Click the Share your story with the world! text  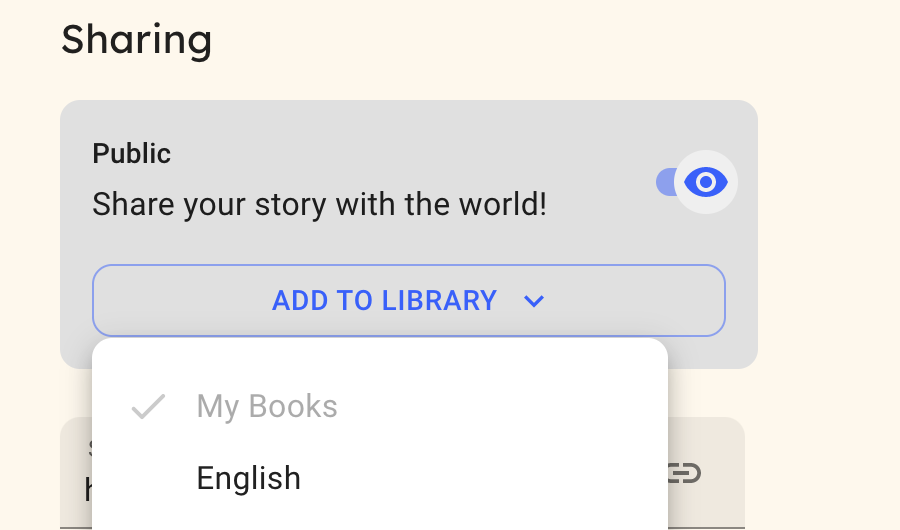(319, 204)
